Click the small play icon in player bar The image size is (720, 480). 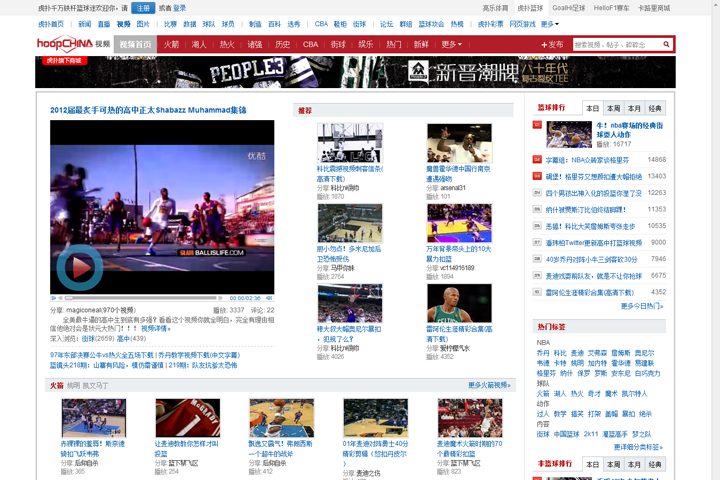click(54, 298)
